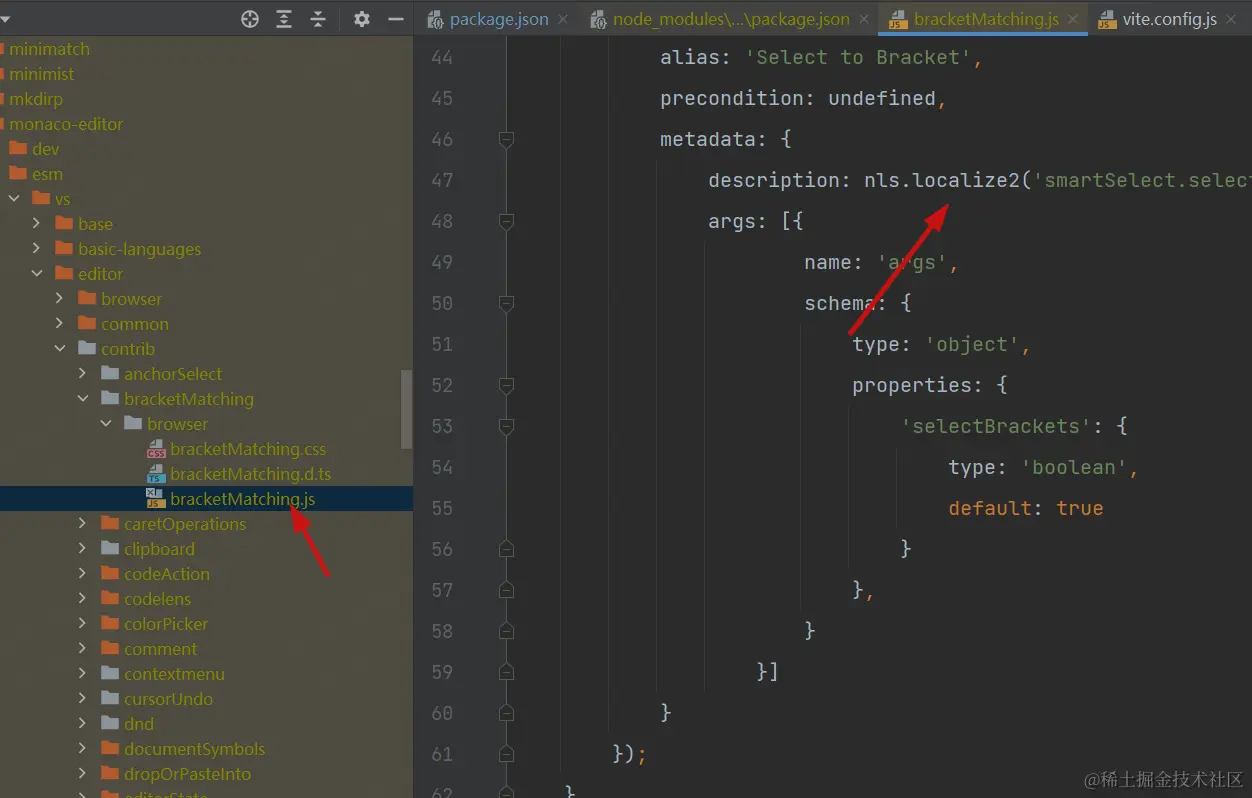The image size is (1252, 798).
Task: Fold the selectBrackets block at line 53
Action: [506, 426]
